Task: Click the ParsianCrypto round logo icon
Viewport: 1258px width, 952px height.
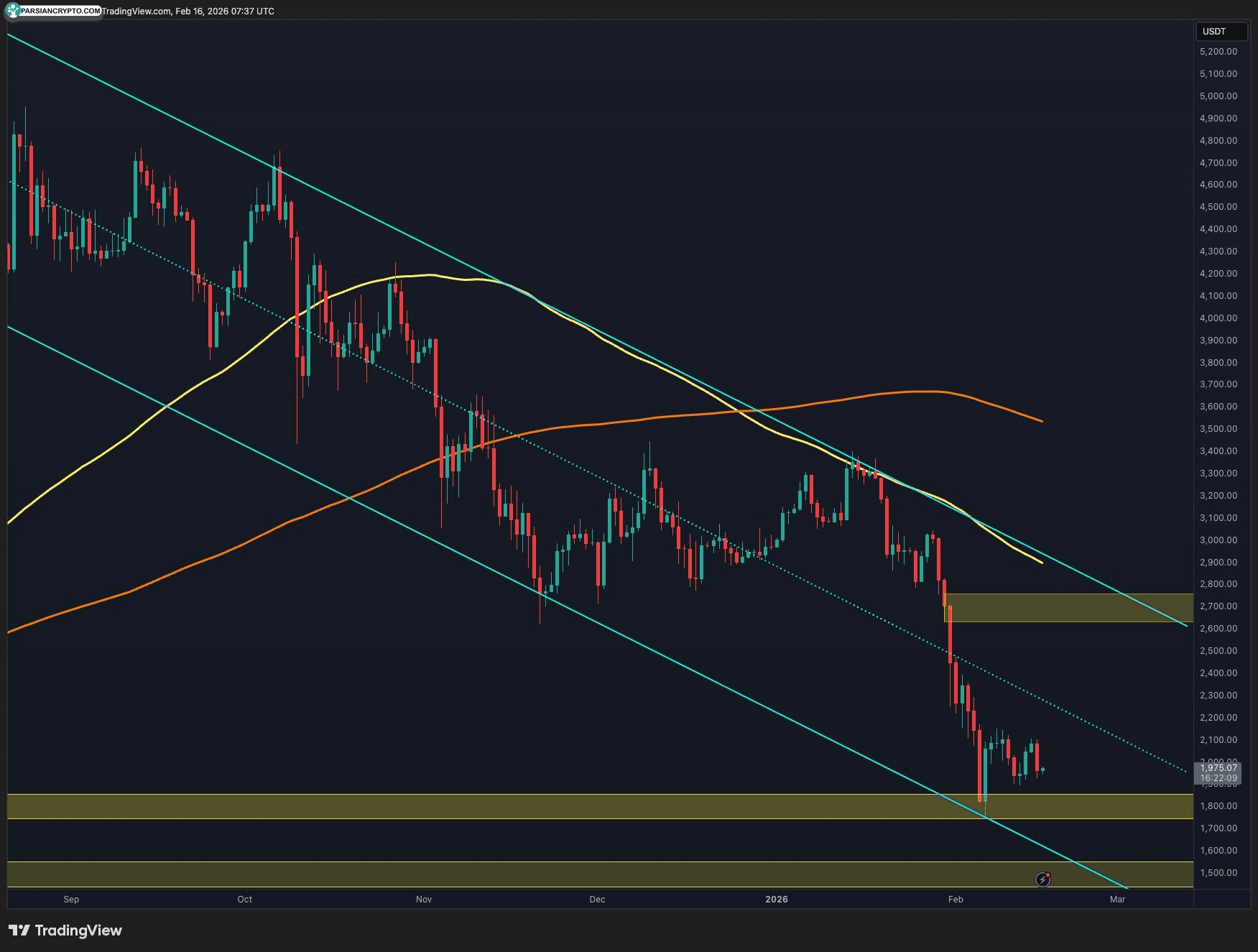Action: pos(12,11)
